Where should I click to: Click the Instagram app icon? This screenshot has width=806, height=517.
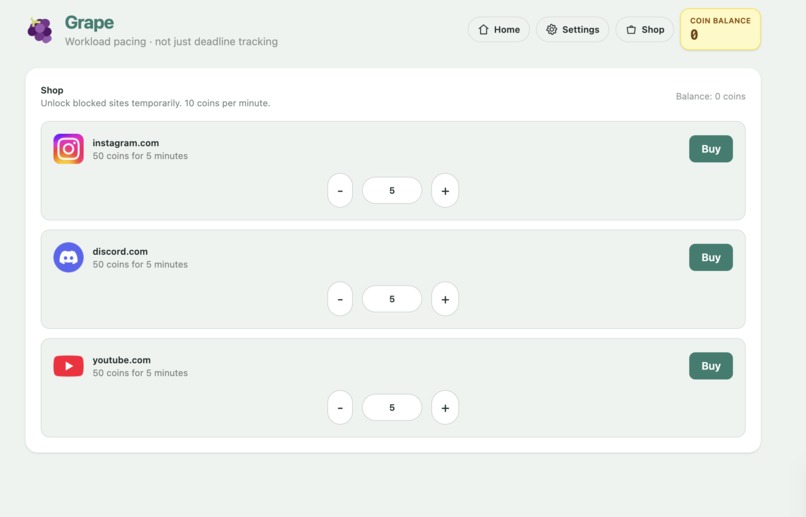click(x=68, y=149)
